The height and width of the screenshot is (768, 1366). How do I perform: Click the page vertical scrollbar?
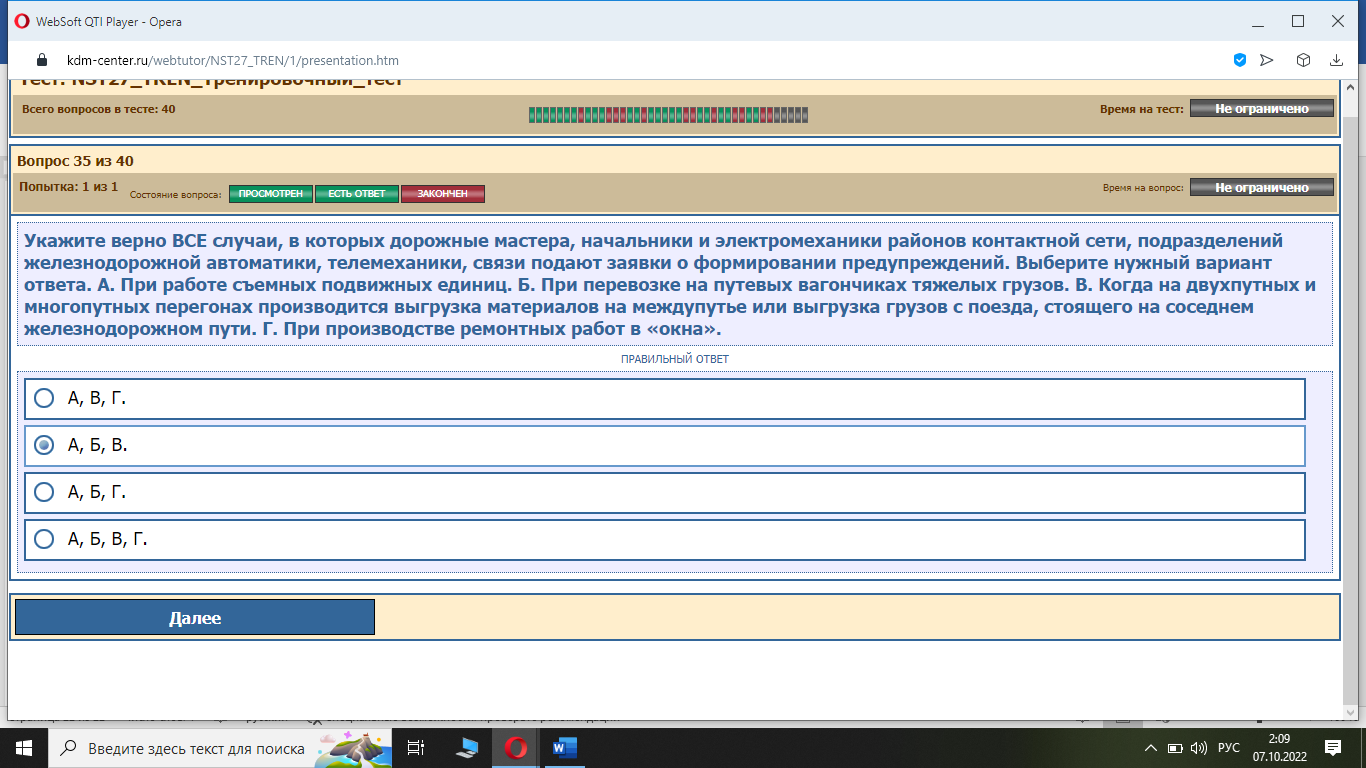click(1350, 400)
